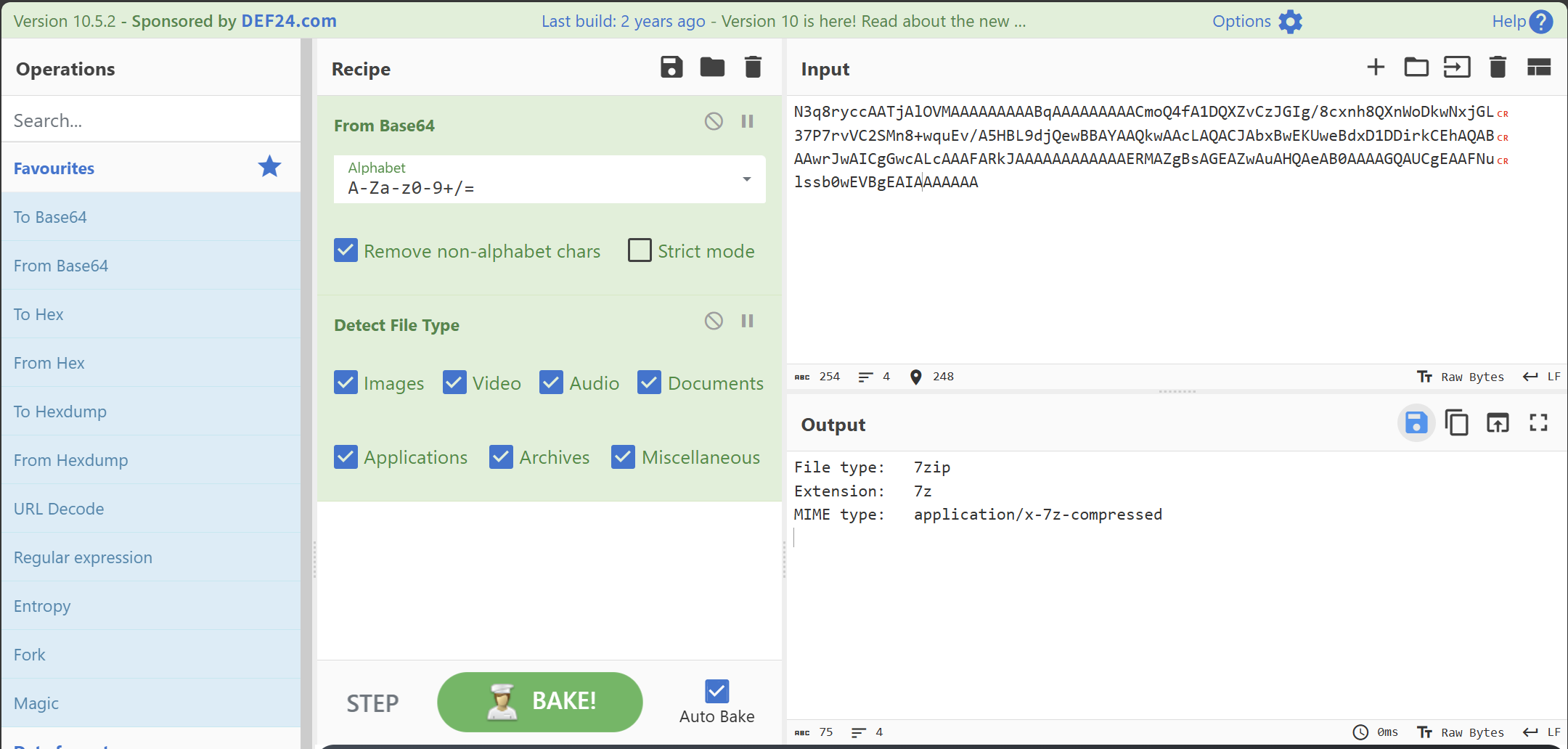Screen dimensions: 1568x749
Task: Reset the pane layout icon
Action: tap(1539, 67)
